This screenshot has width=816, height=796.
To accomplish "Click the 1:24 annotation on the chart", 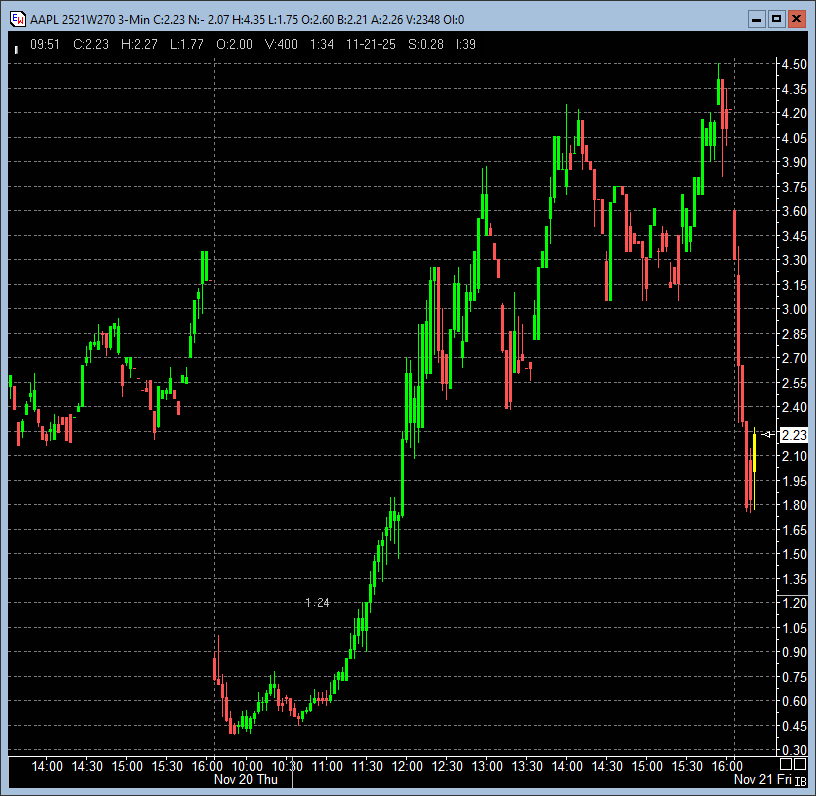I will [317, 602].
